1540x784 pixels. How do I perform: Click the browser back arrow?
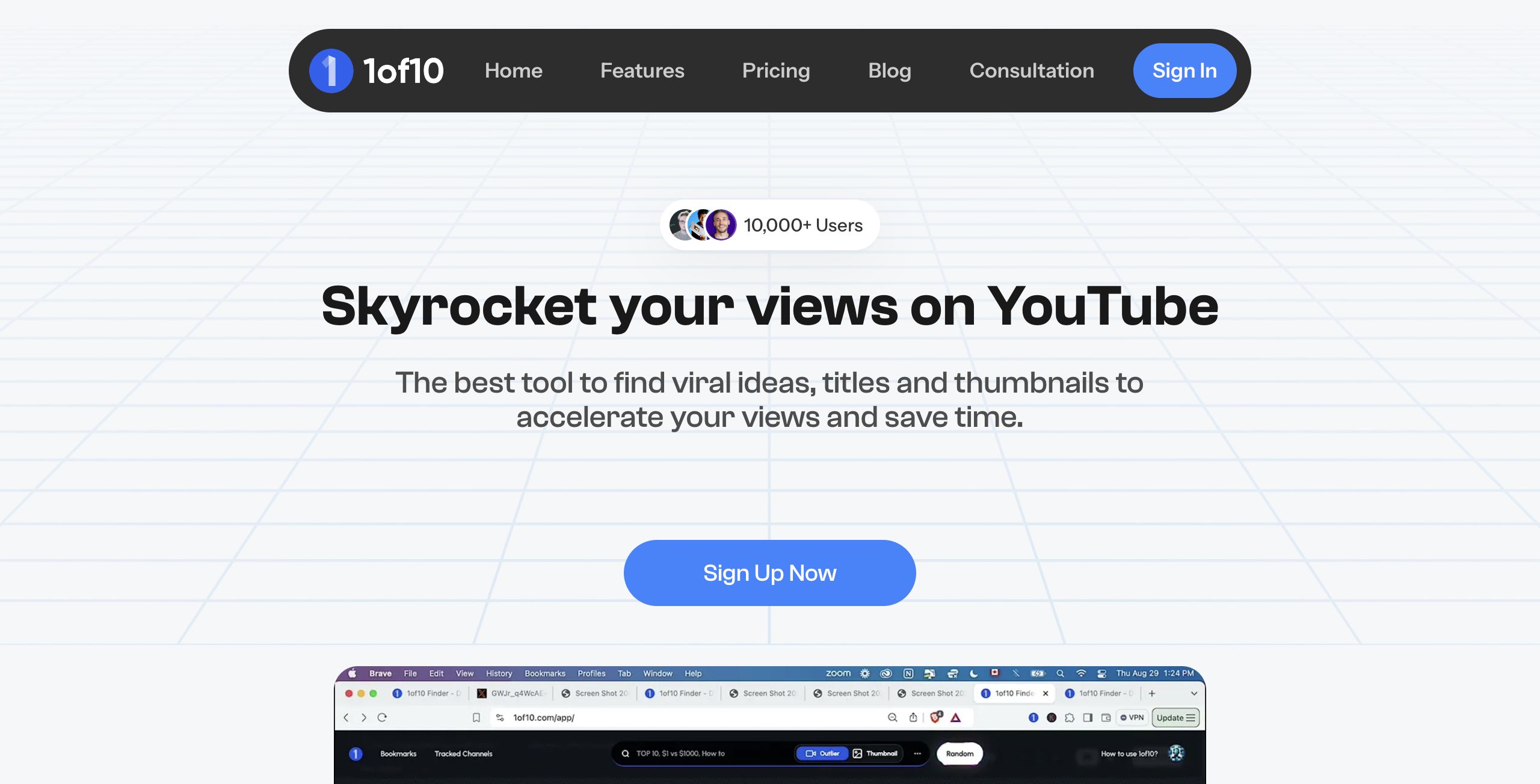(x=346, y=717)
